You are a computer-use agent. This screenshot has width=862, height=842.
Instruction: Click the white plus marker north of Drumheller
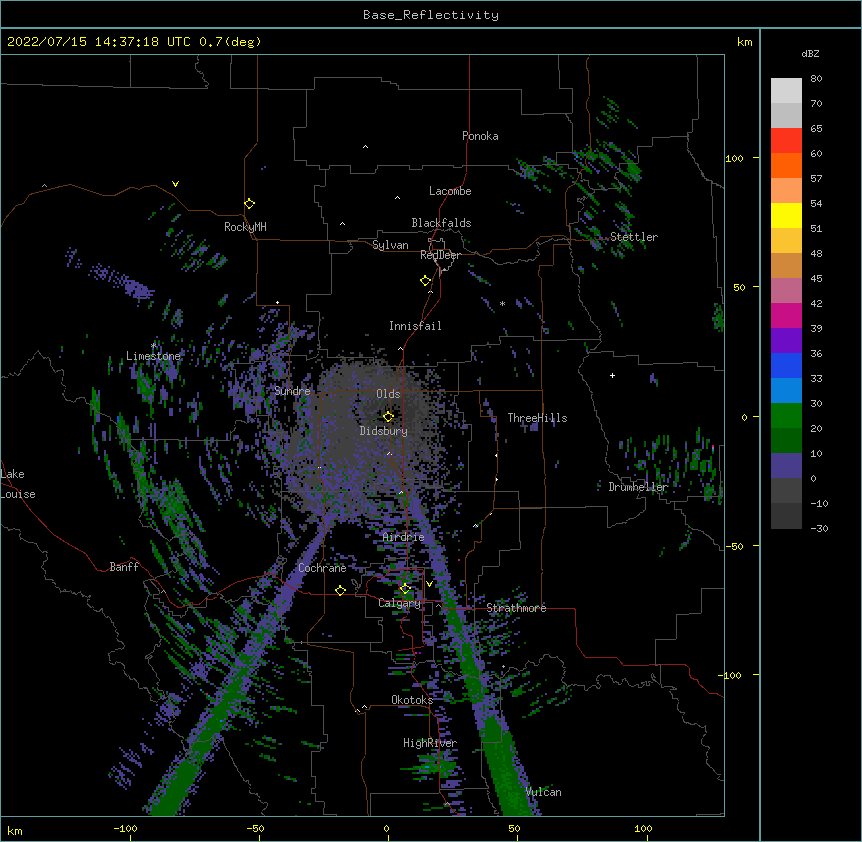[612, 375]
